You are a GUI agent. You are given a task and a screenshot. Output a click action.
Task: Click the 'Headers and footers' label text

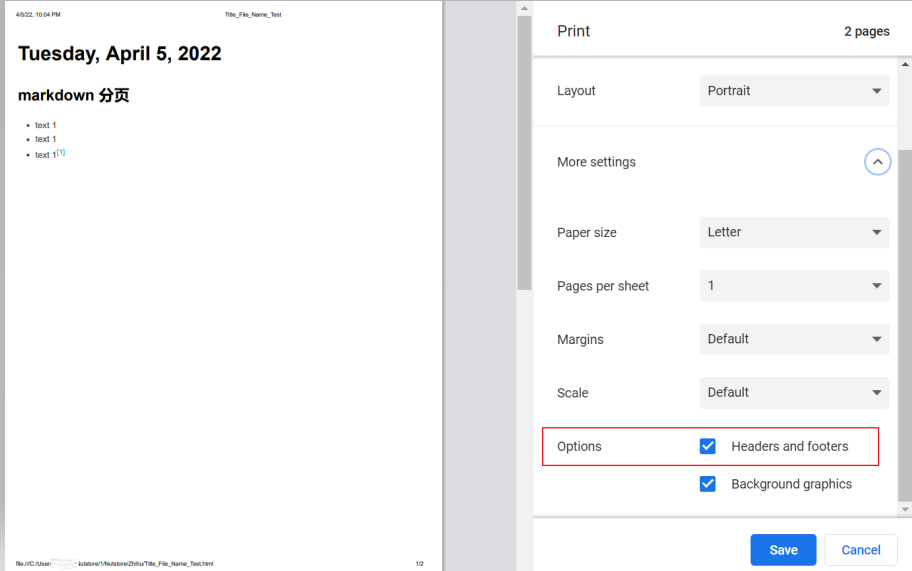[789, 446]
